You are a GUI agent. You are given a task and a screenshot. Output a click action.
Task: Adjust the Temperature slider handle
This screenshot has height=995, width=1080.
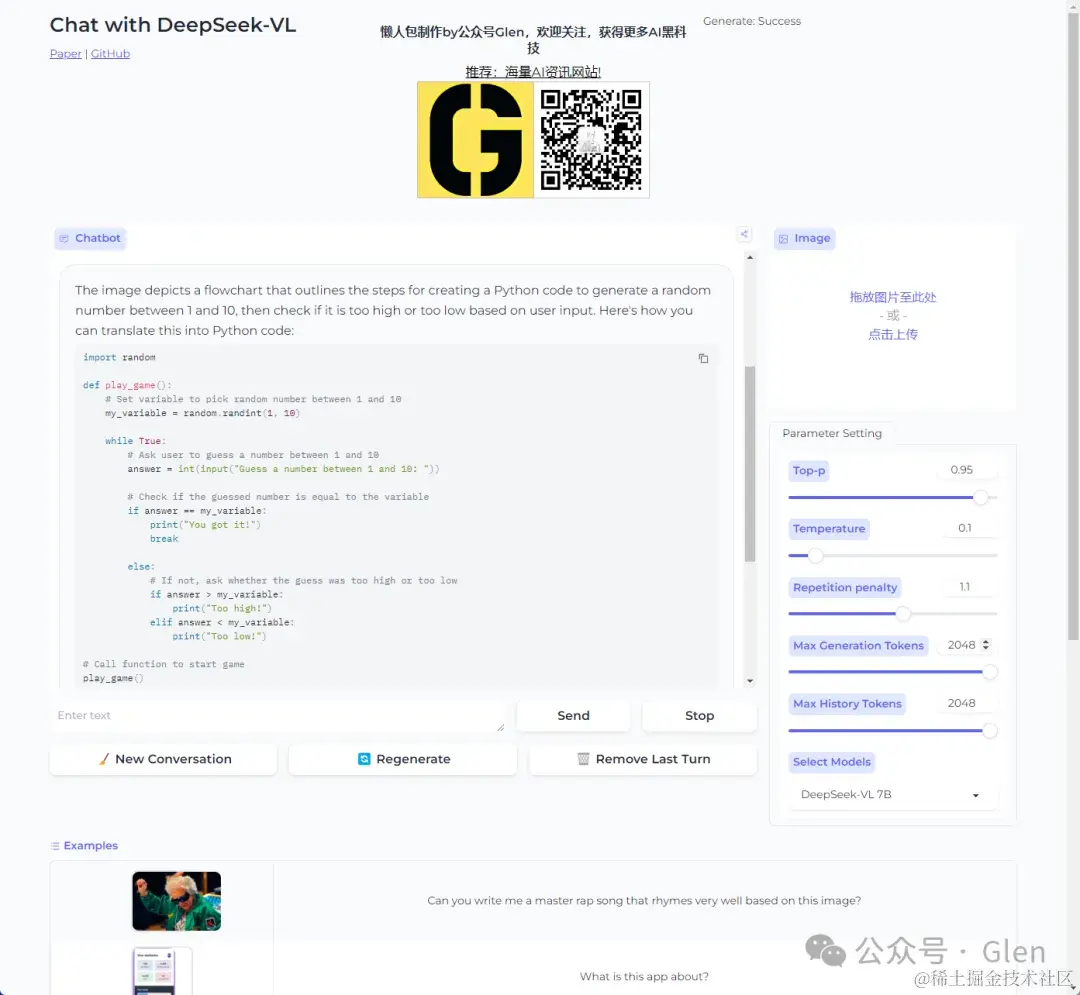tap(816, 556)
